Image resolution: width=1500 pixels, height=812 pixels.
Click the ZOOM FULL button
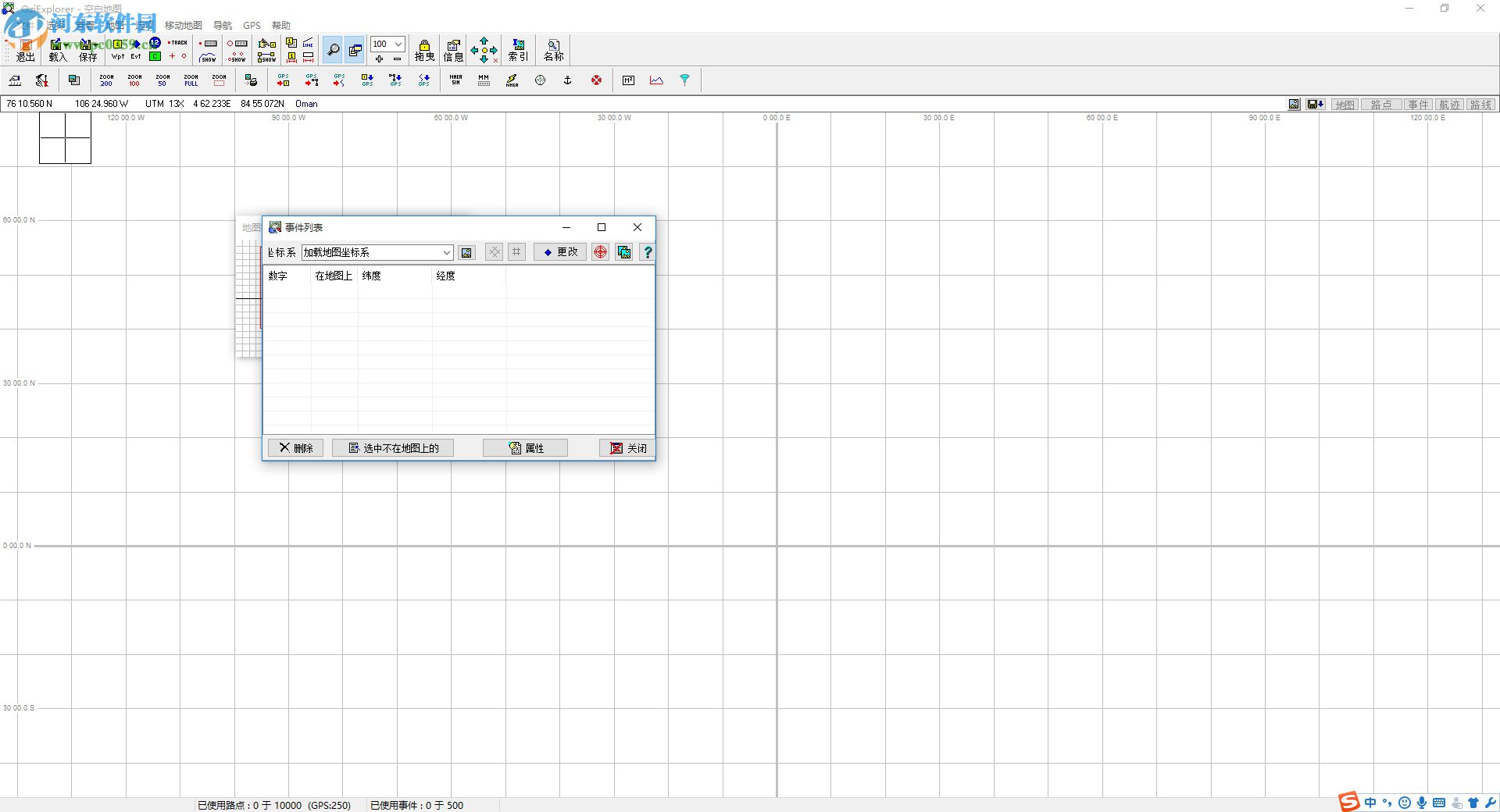pyautogui.click(x=191, y=80)
